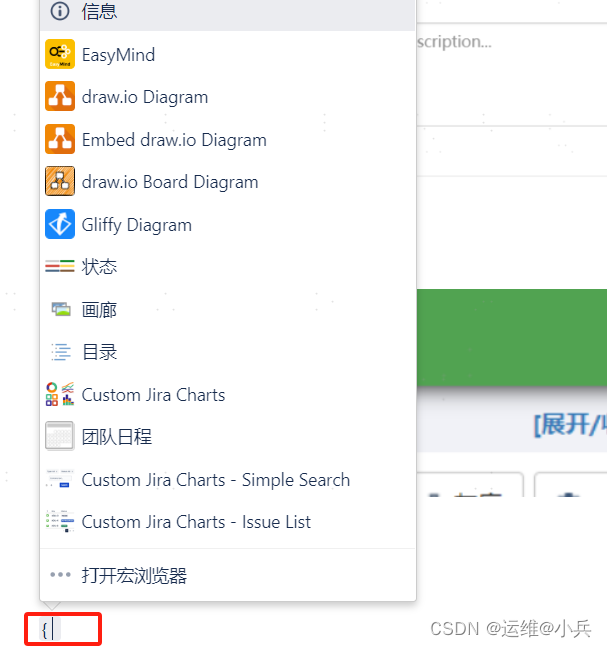The image size is (607, 647).
Task: Click the blue Gliffy Diagram icon
Action: pyautogui.click(x=60, y=224)
